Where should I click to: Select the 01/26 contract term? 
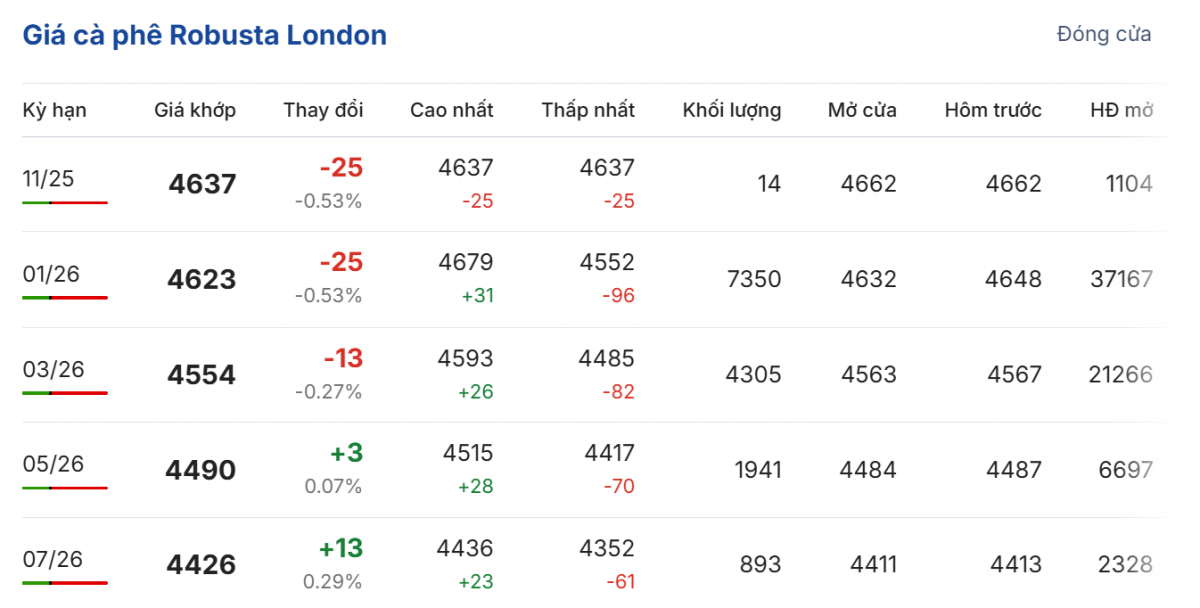pyautogui.click(x=48, y=274)
